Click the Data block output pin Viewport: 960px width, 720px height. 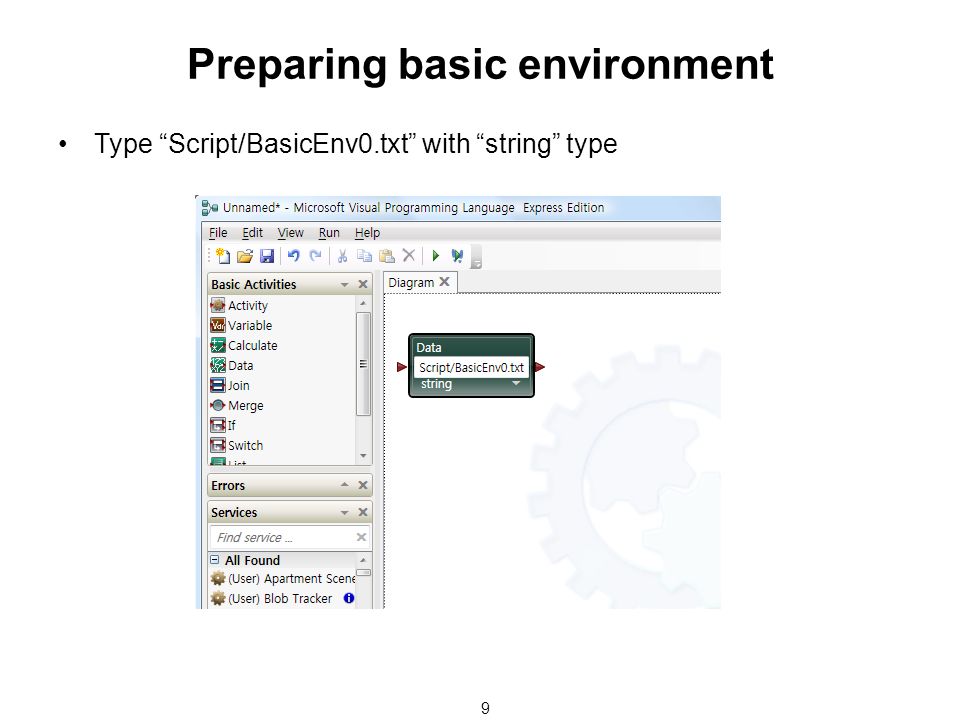(x=539, y=367)
